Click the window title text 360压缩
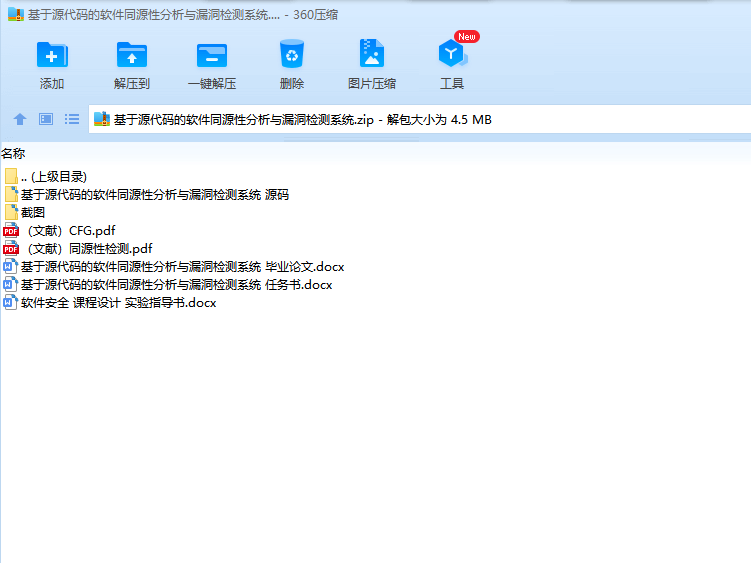Viewport: 751px width, 563px height. pos(315,15)
